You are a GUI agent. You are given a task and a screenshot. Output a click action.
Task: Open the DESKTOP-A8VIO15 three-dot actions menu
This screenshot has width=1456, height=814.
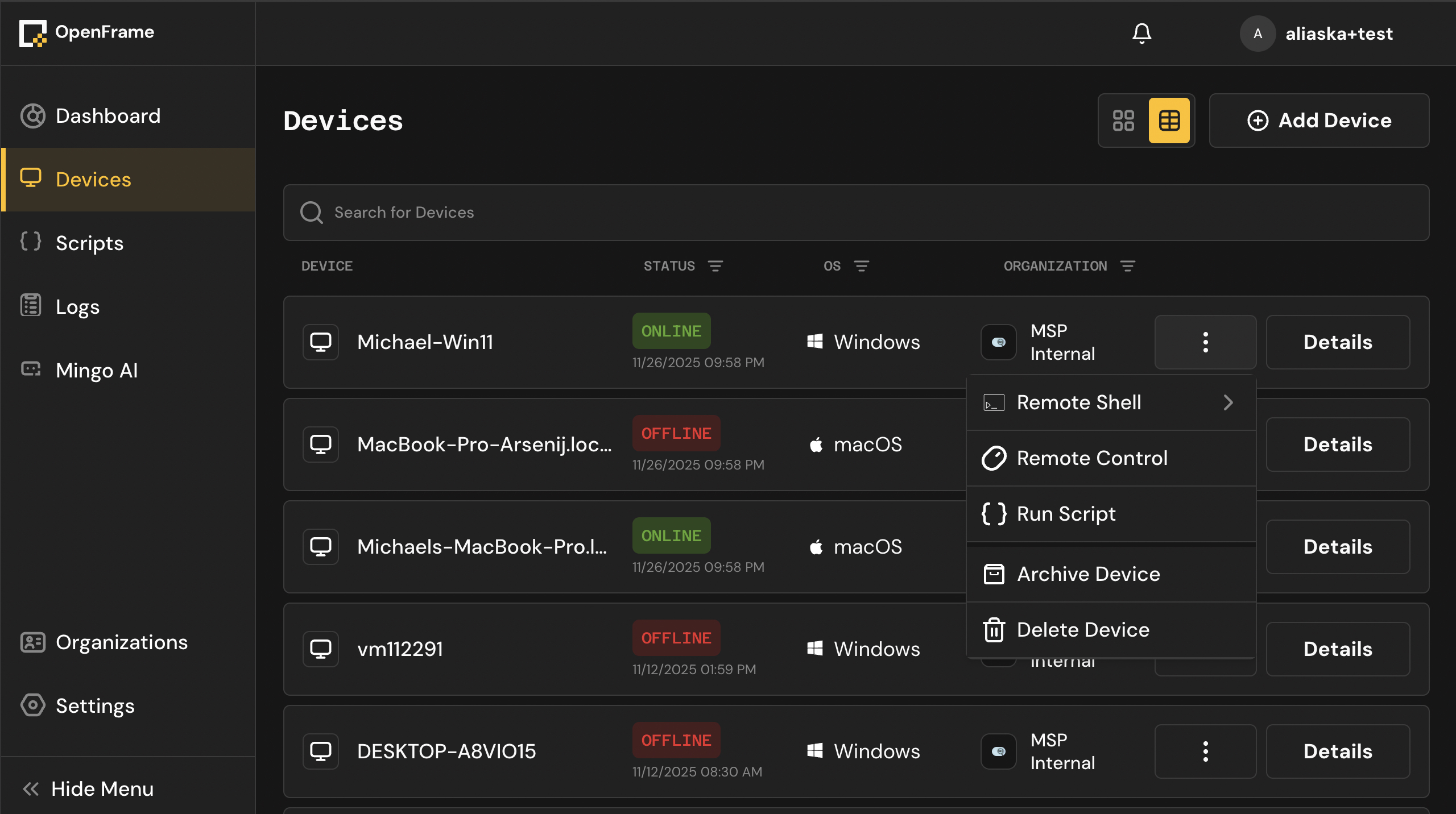coord(1206,751)
